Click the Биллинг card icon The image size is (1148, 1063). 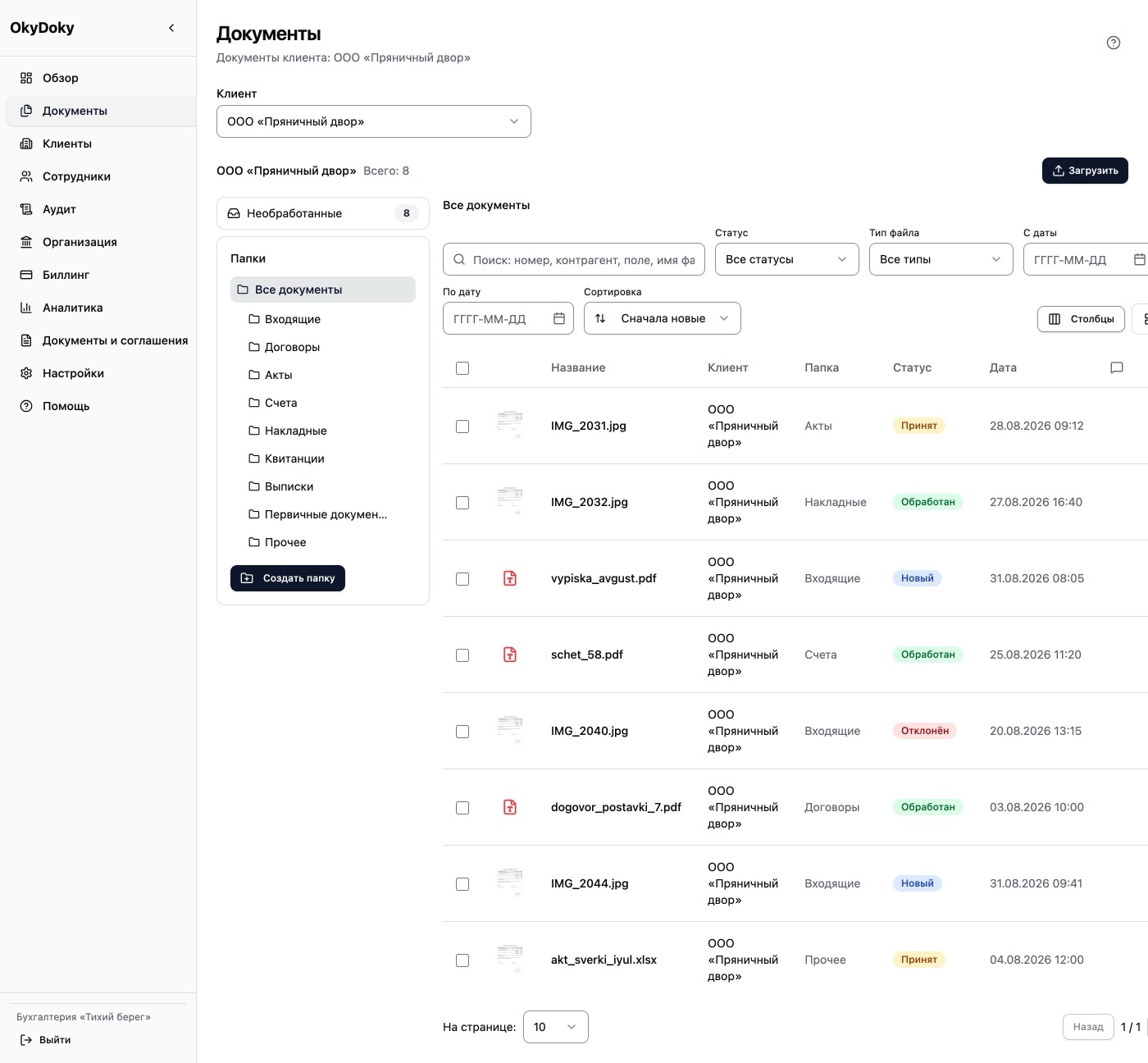point(26,275)
